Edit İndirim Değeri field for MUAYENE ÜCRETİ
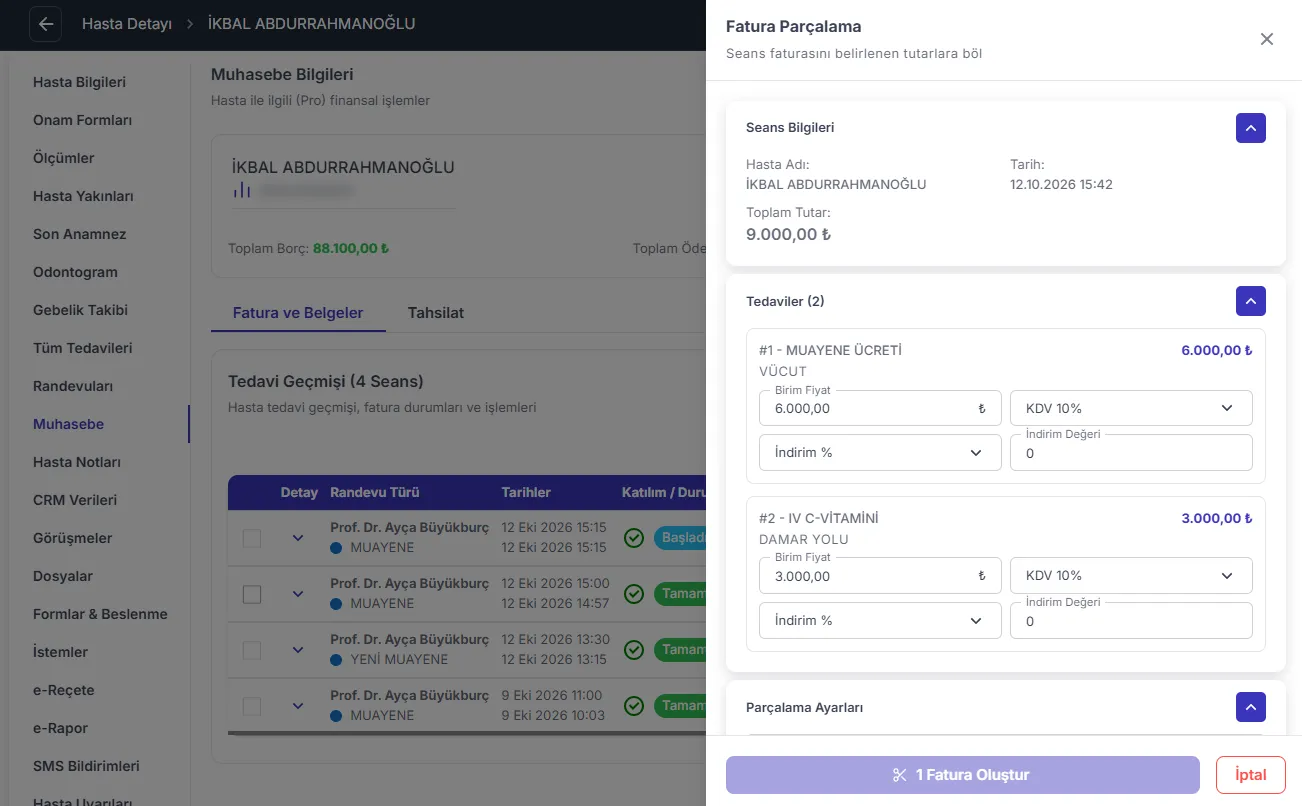1302x806 pixels. [1131, 452]
